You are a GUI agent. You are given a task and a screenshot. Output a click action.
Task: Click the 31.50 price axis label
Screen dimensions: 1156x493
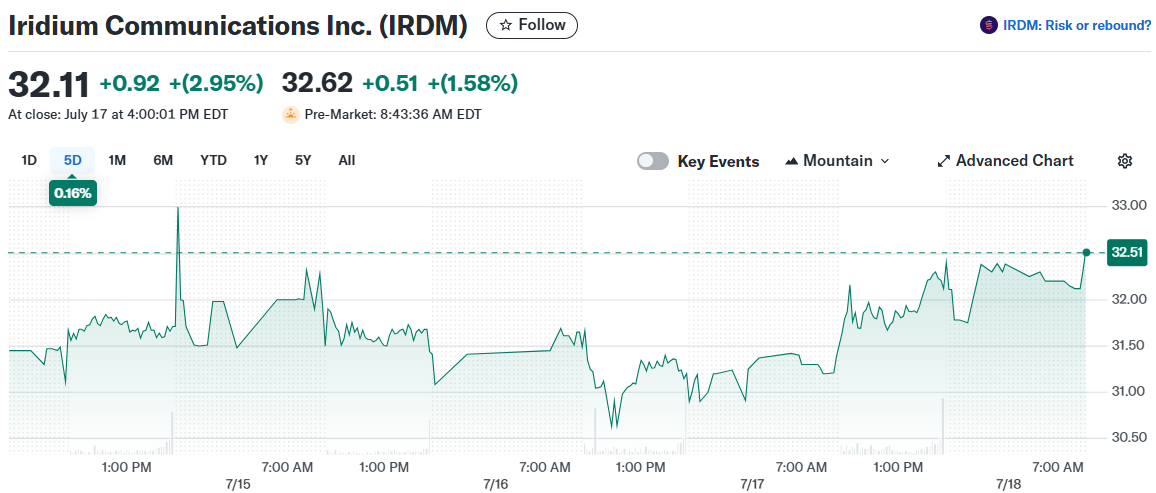click(1129, 346)
